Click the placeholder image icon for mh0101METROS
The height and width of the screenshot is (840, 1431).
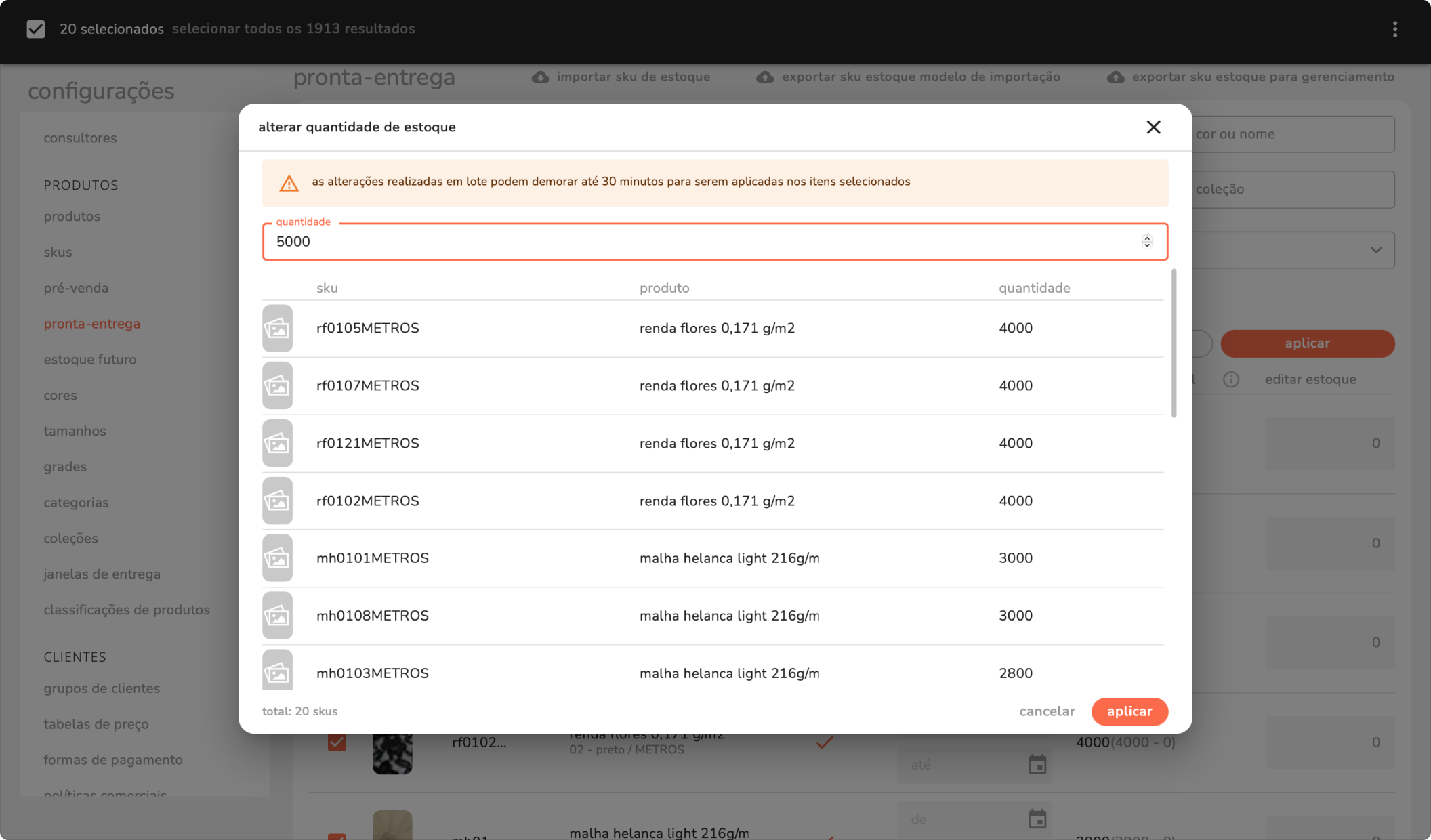[277, 558]
